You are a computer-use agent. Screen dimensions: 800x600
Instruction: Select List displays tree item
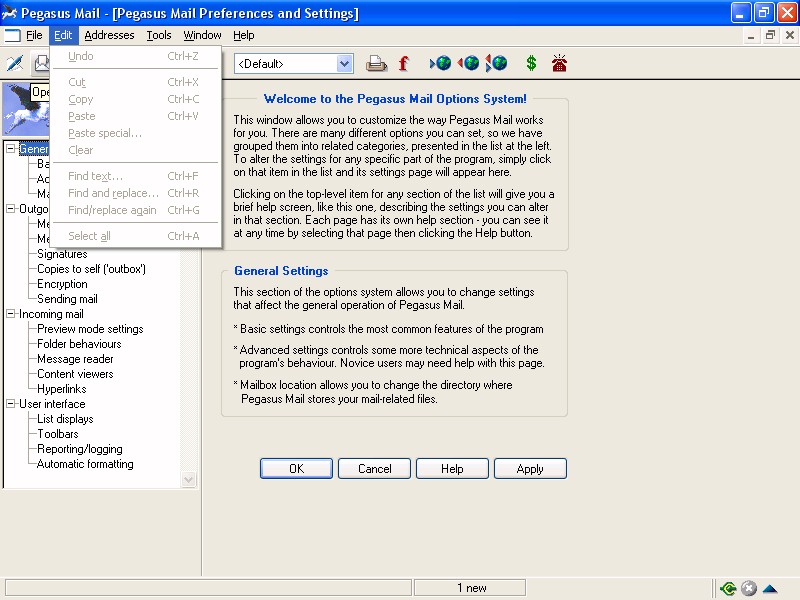coord(65,419)
